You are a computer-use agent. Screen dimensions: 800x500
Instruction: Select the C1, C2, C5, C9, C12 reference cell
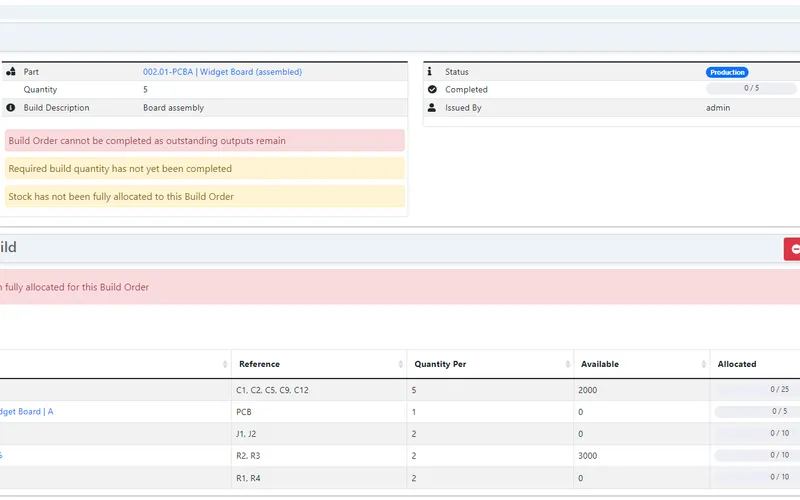272,390
